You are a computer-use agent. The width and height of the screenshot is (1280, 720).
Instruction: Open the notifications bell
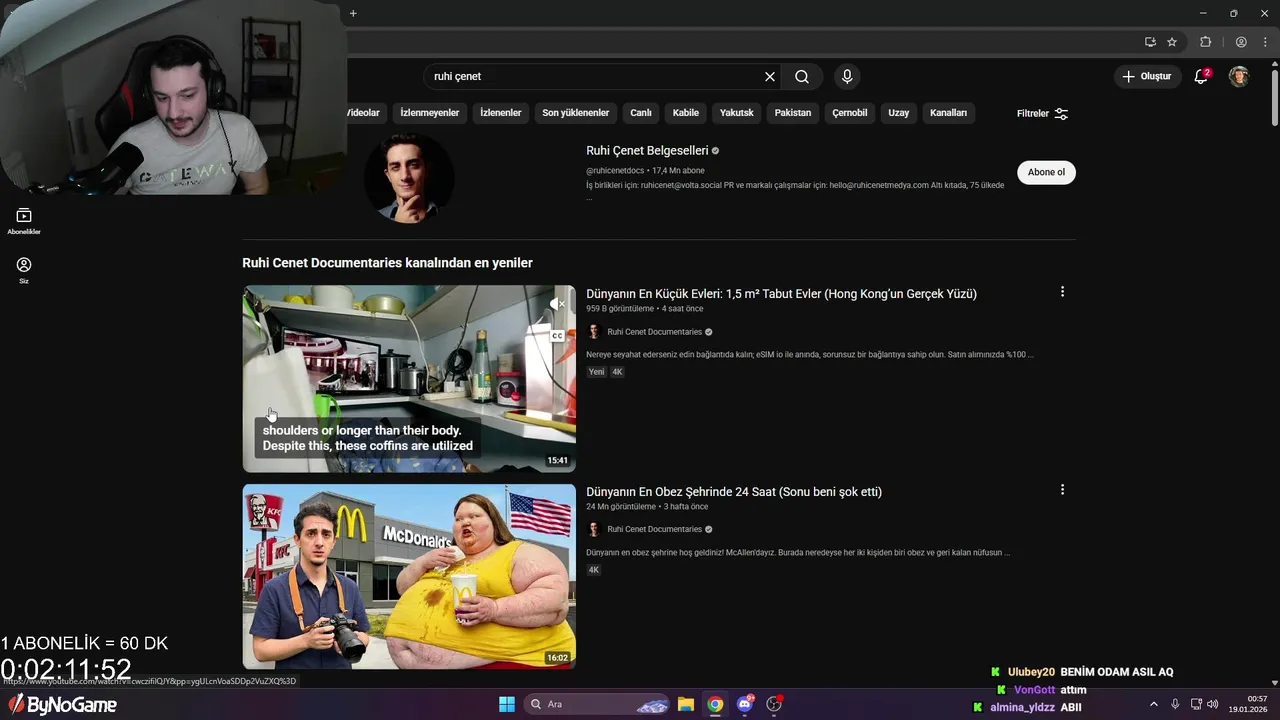click(1201, 76)
